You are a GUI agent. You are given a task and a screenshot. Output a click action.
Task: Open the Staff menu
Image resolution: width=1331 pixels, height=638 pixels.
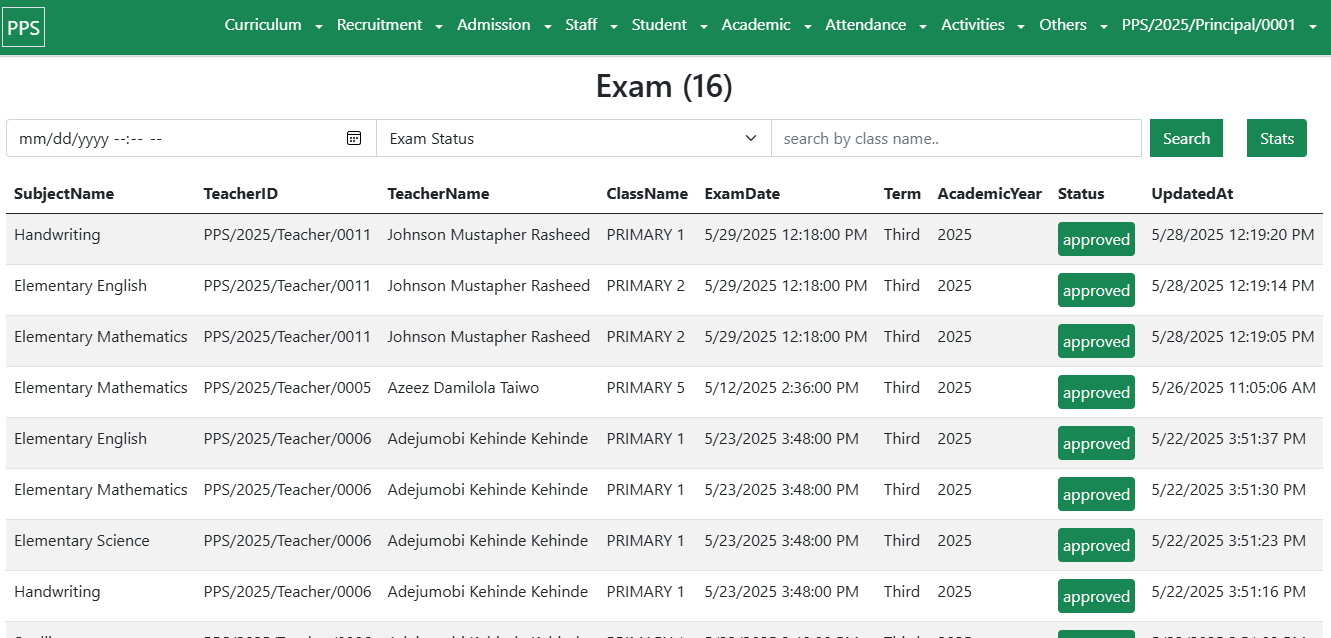(x=591, y=25)
